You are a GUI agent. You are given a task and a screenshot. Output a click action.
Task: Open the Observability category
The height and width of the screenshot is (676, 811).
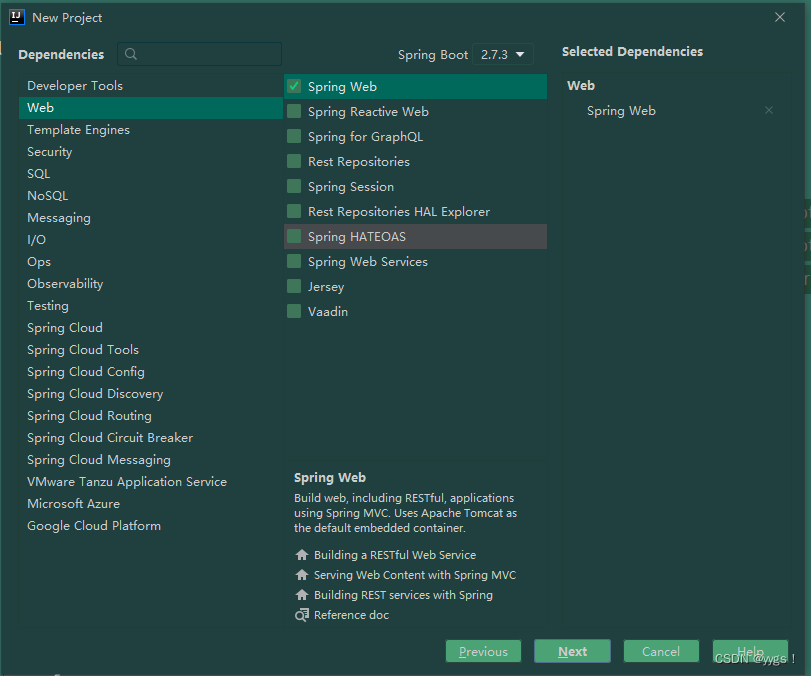tap(151, 283)
